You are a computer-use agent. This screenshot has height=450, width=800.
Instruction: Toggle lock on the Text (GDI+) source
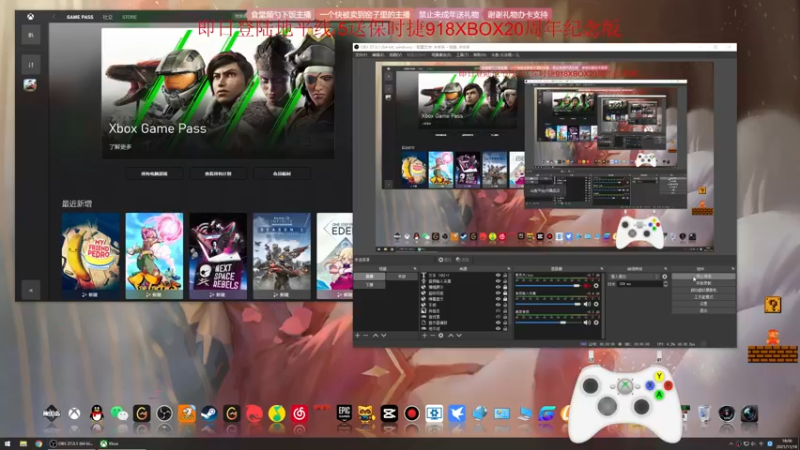point(505,276)
